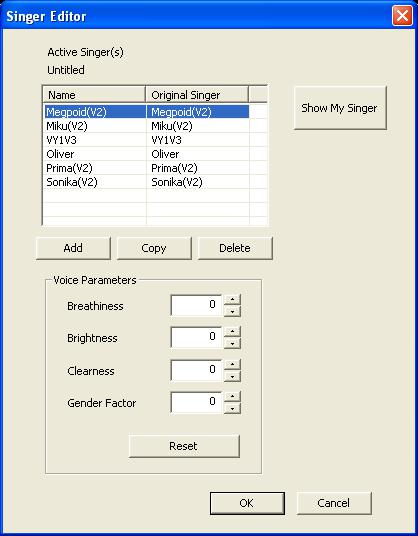This screenshot has height=536, width=418.
Task: Delete the selected singer
Action: point(235,248)
